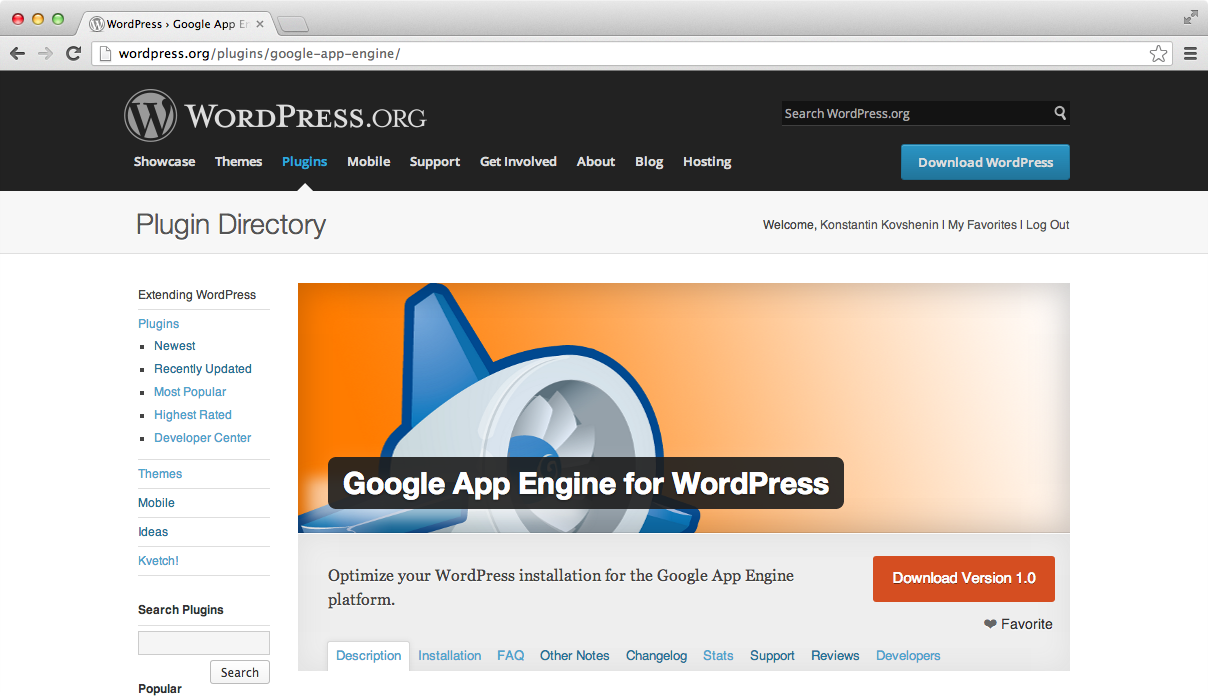Click the Download Version 1.0 button
Screen dimensions: 1208x696
point(964,578)
